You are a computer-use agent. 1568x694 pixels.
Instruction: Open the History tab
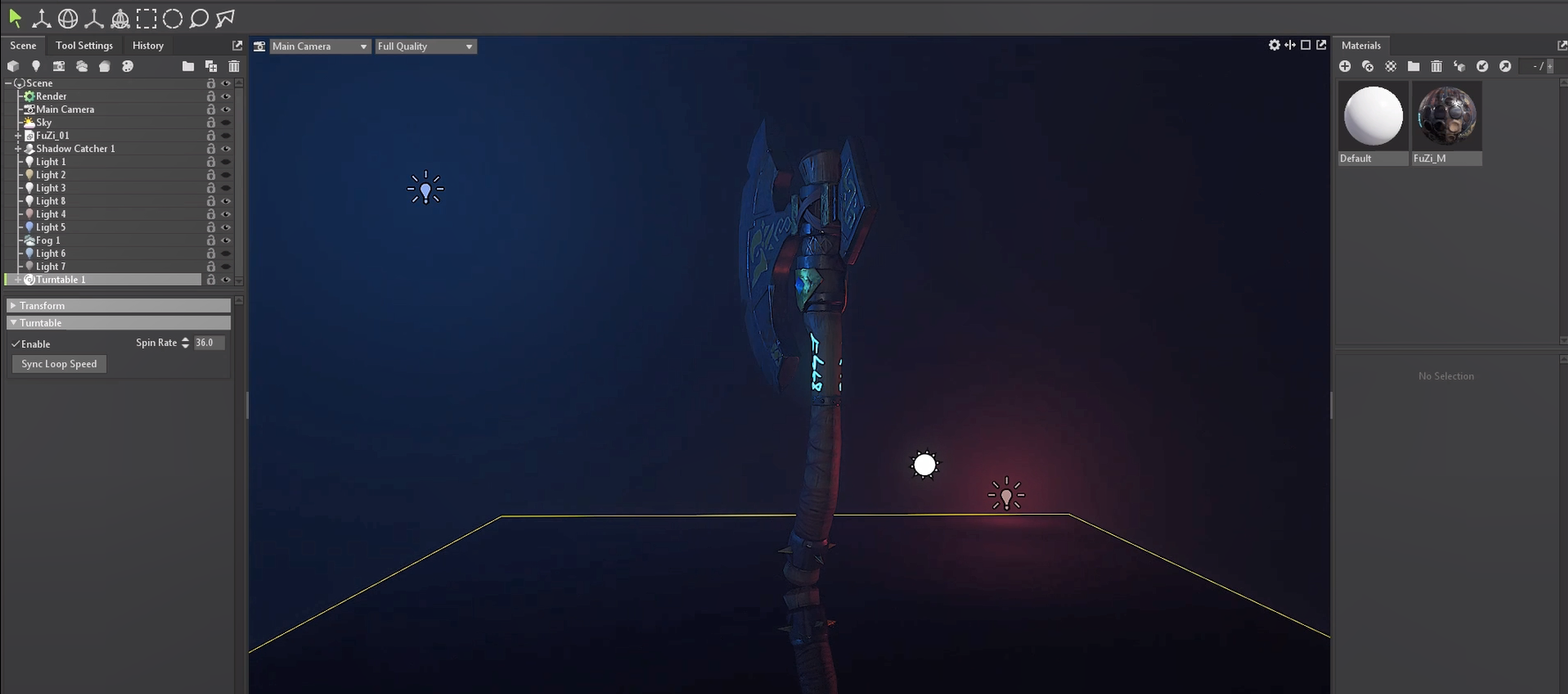pyautogui.click(x=147, y=45)
